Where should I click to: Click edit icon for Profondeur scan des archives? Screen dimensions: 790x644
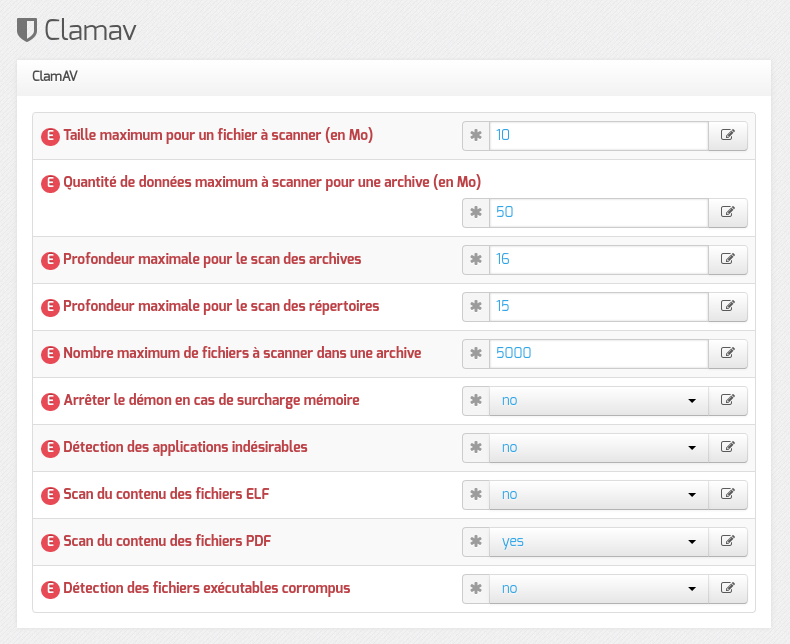pyautogui.click(x=728, y=260)
